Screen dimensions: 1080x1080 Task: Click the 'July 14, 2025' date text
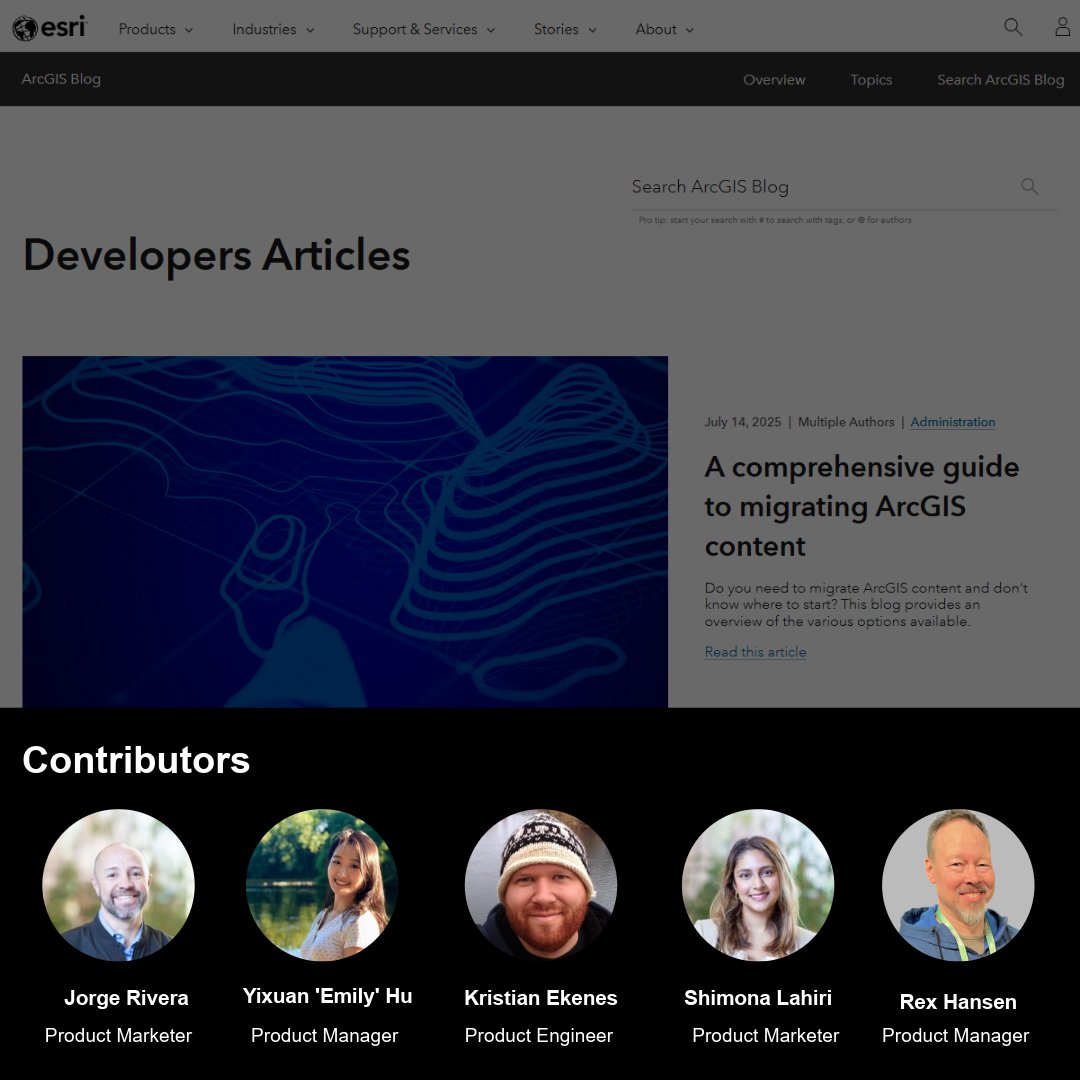[742, 422]
